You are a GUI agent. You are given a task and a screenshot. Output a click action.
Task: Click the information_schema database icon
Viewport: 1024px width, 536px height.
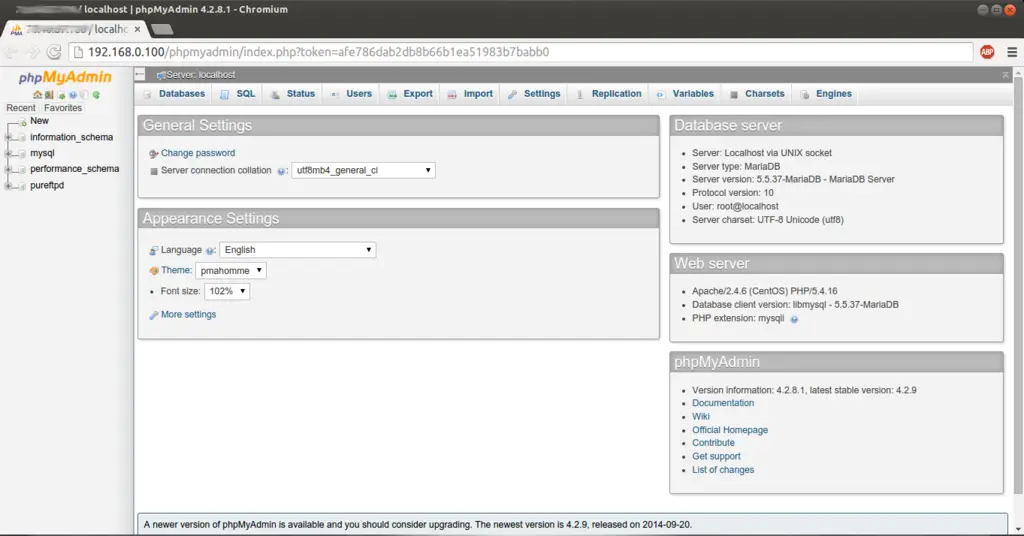pos(22,138)
